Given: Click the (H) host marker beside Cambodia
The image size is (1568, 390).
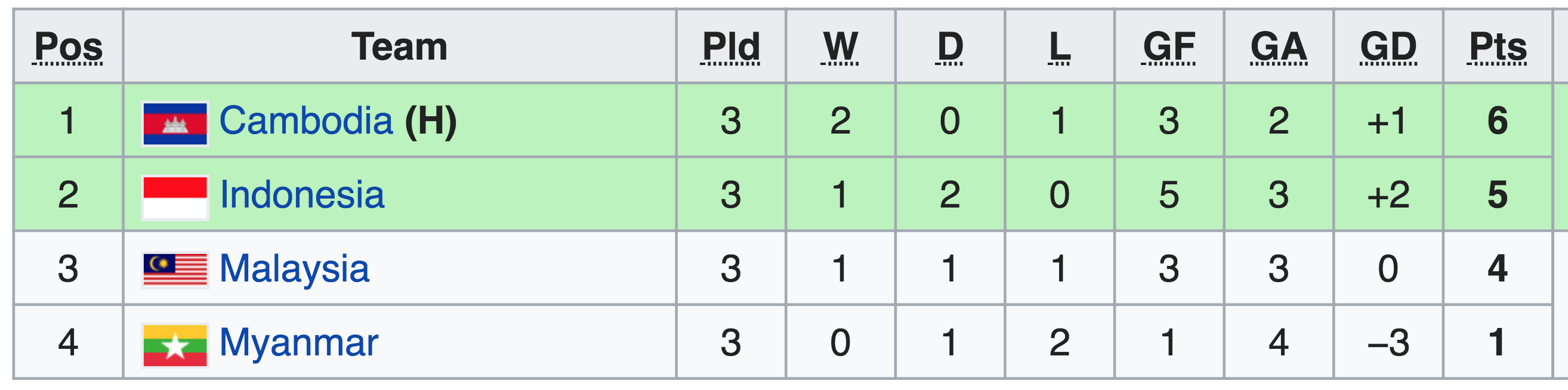Looking at the screenshot, I should (431, 121).
